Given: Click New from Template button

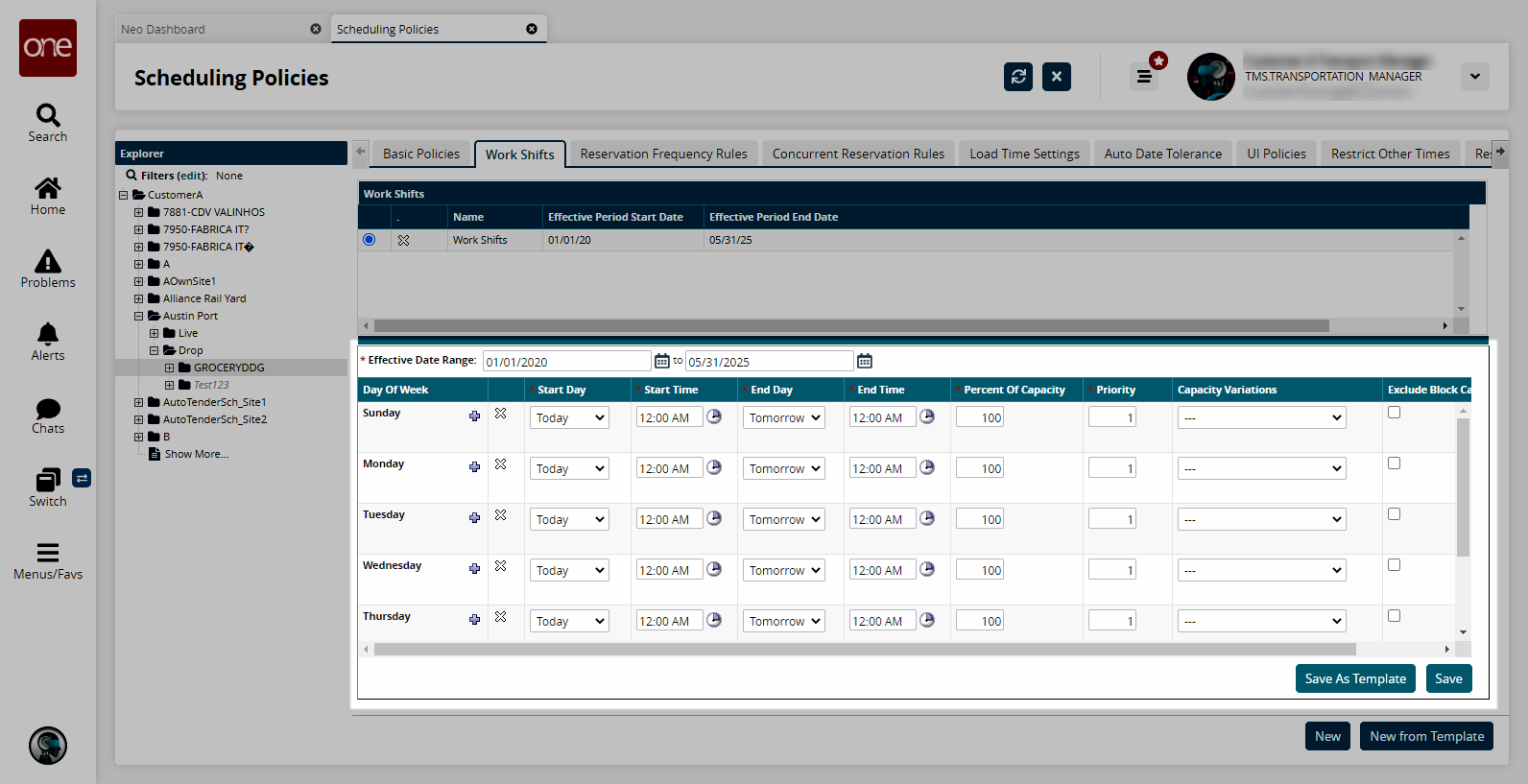Looking at the screenshot, I should pyautogui.click(x=1426, y=736).
